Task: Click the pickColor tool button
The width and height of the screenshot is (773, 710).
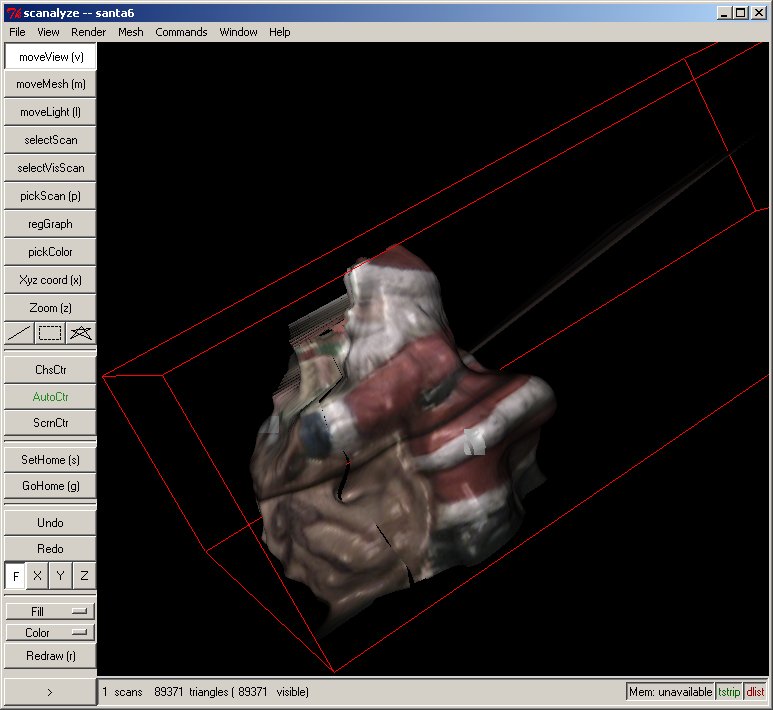Action: pos(50,252)
